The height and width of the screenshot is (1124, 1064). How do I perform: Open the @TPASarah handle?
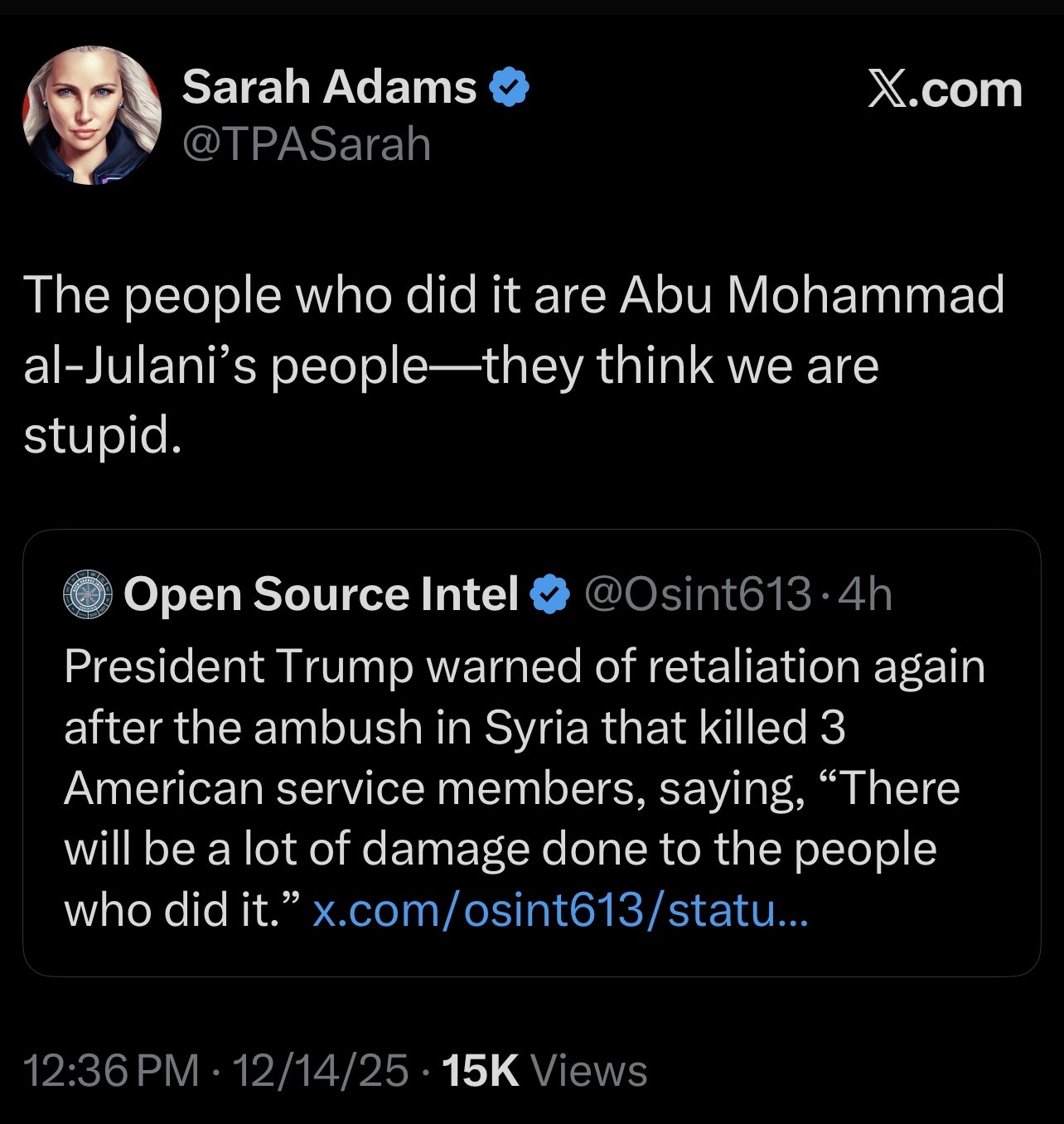click(x=306, y=145)
